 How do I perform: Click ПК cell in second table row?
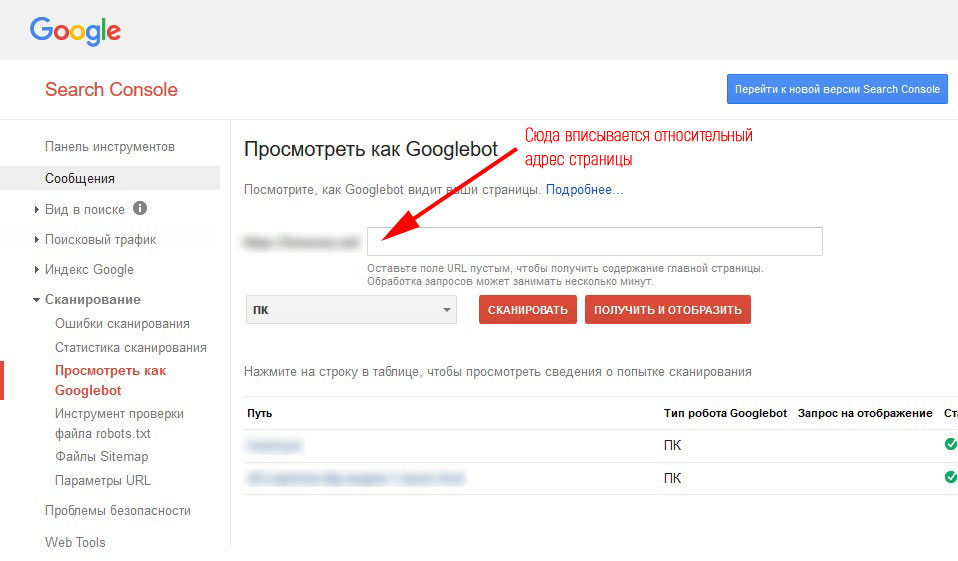tap(672, 478)
